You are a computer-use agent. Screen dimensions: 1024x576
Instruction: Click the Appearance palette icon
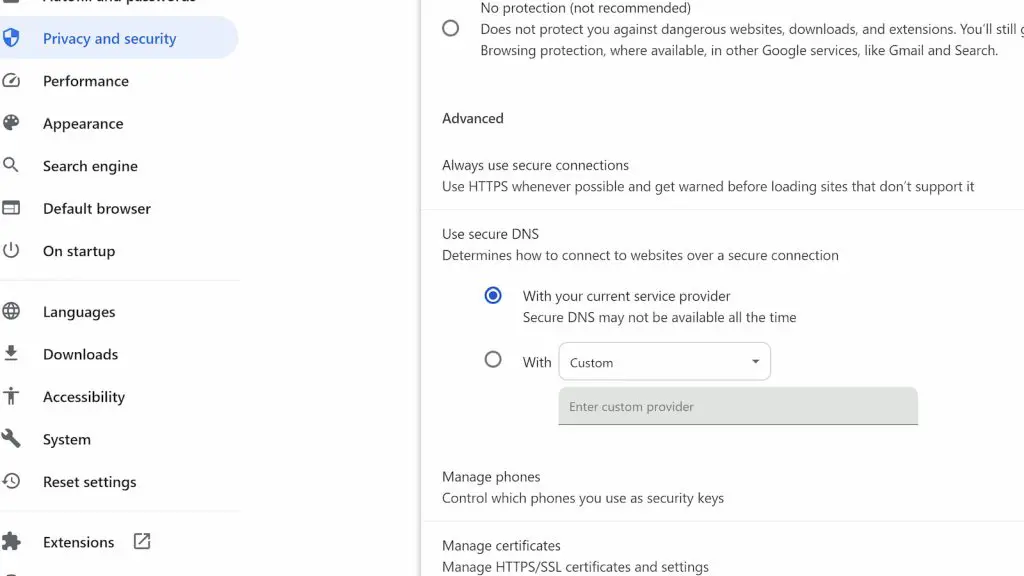(11, 124)
